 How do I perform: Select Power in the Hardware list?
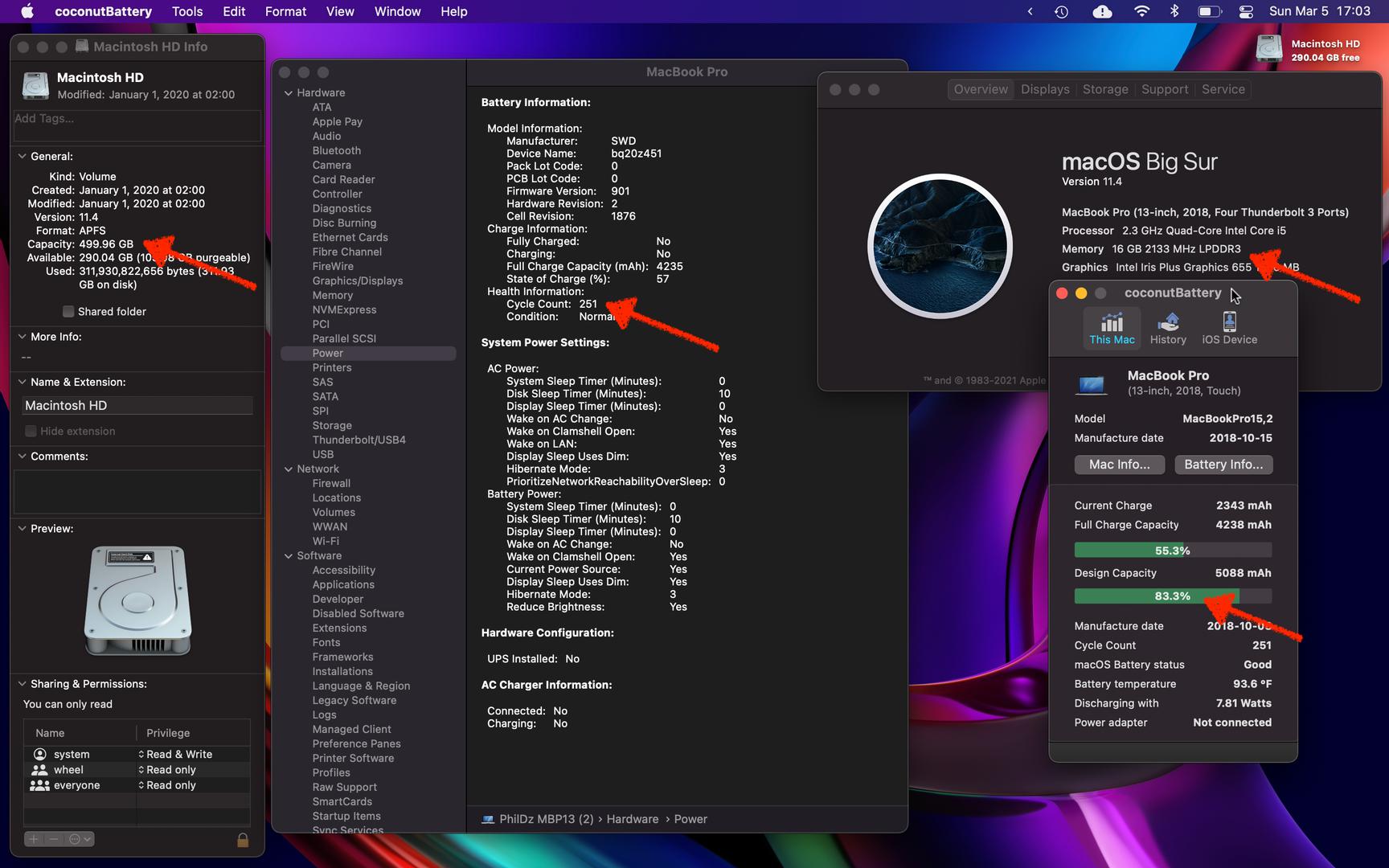(368, 354)
